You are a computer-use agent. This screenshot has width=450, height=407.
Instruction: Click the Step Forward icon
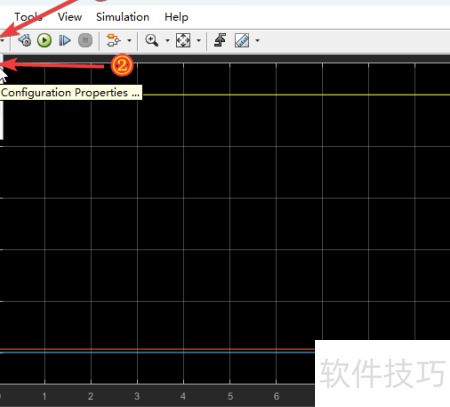pyautogui.click(x=65, y=40)
